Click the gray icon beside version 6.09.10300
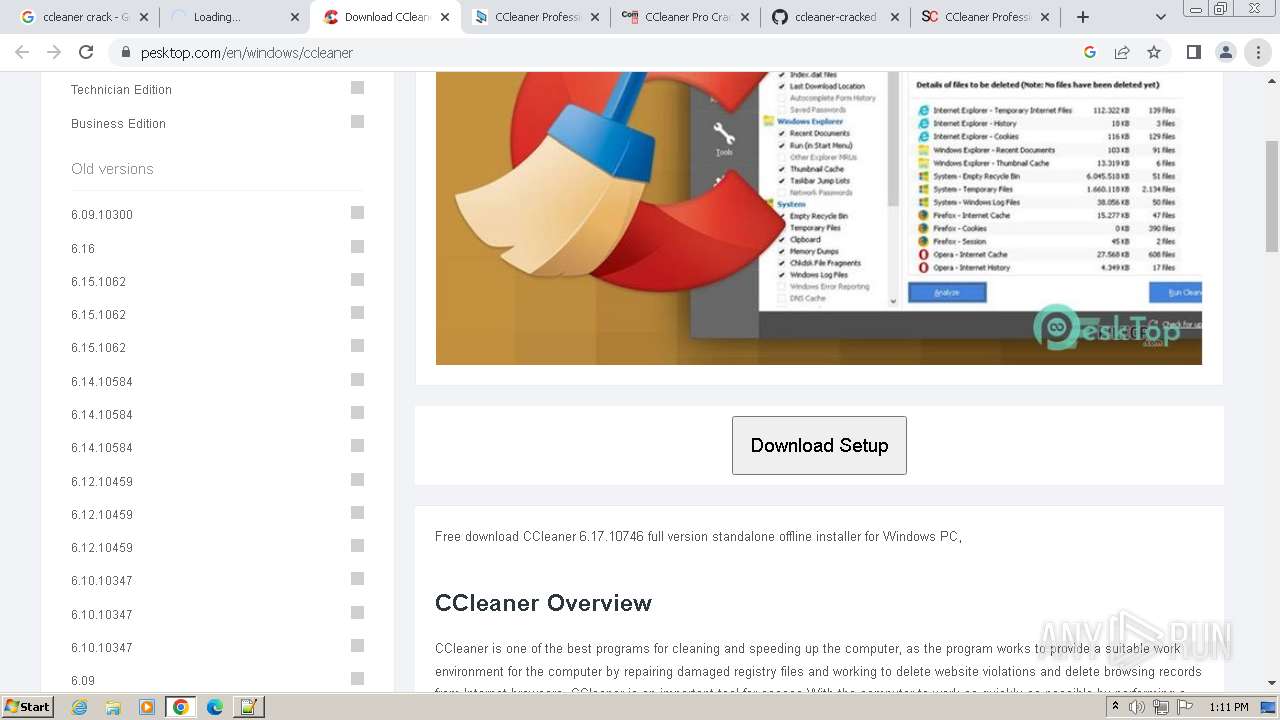This screenshot has height=720, width=1280. [x=357, y=213]
